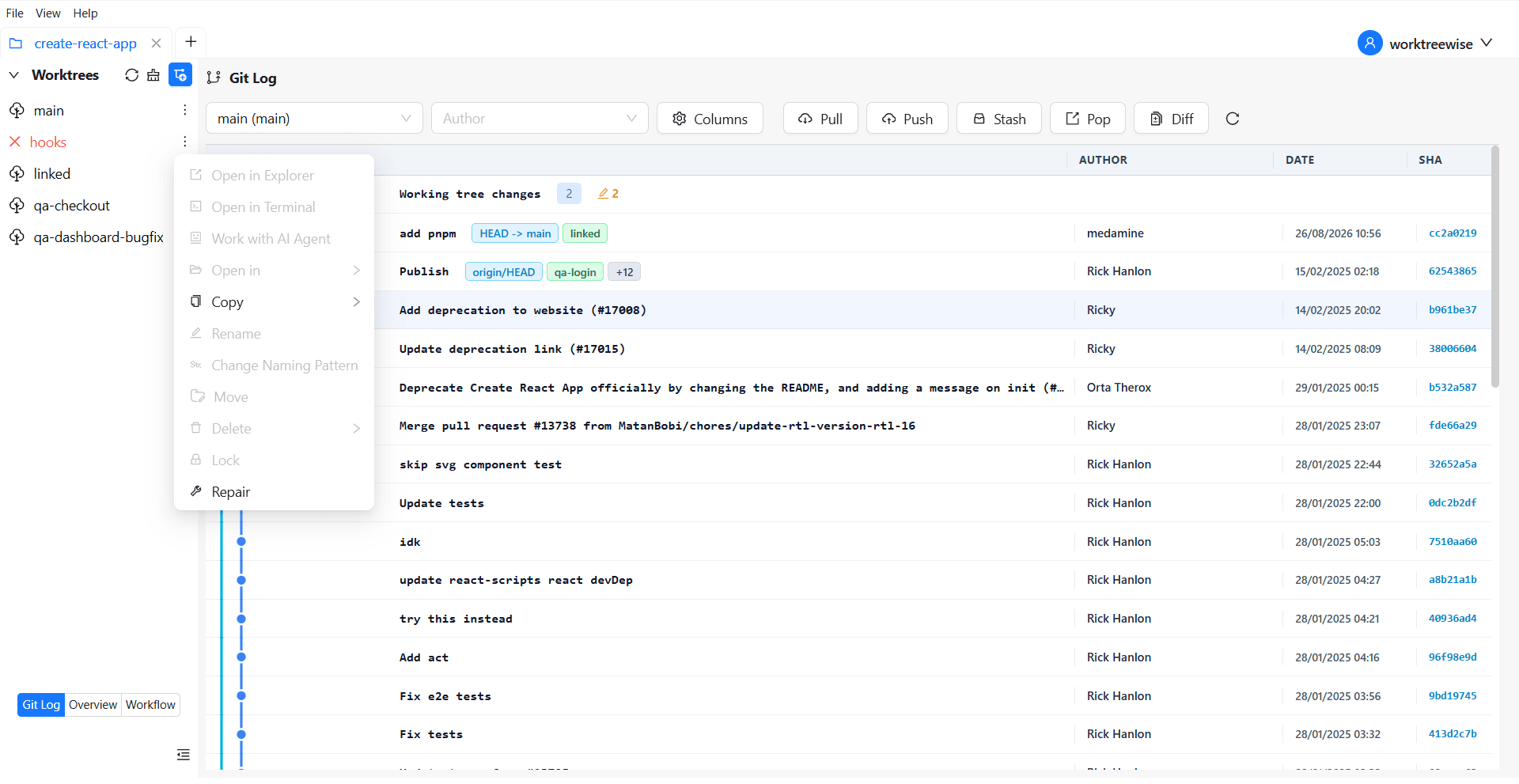
Task: Open the main (main) branch dropdown
Action: [x=314, y=118]
